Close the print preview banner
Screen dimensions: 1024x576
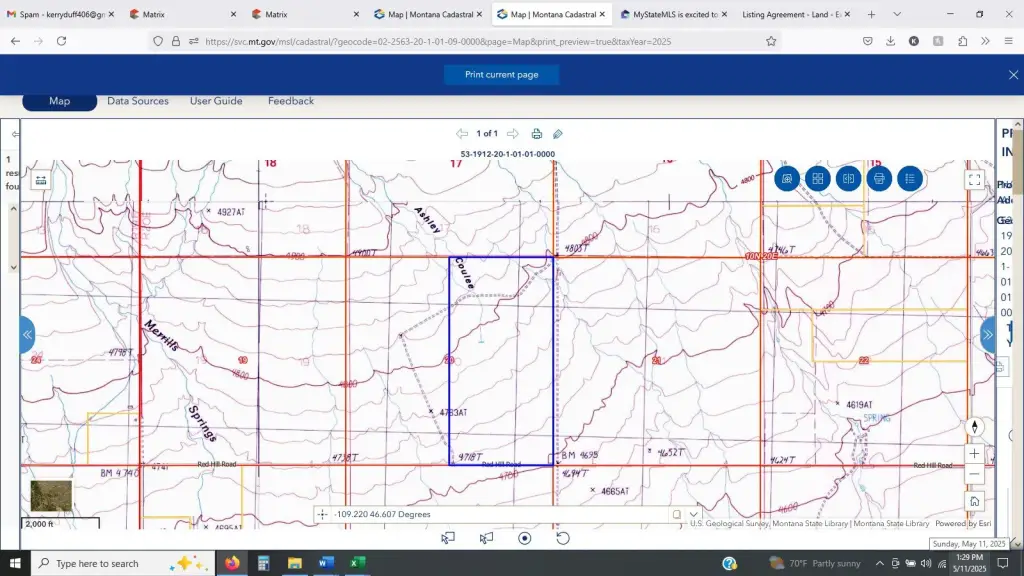coord(1013,75)
